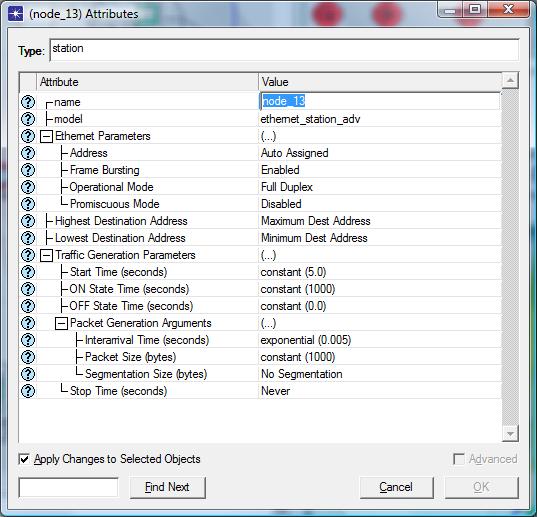Click scrollbar up arrow in attribute table
Viewport: 537px width, 517px height.
click(x=510, y=81)
